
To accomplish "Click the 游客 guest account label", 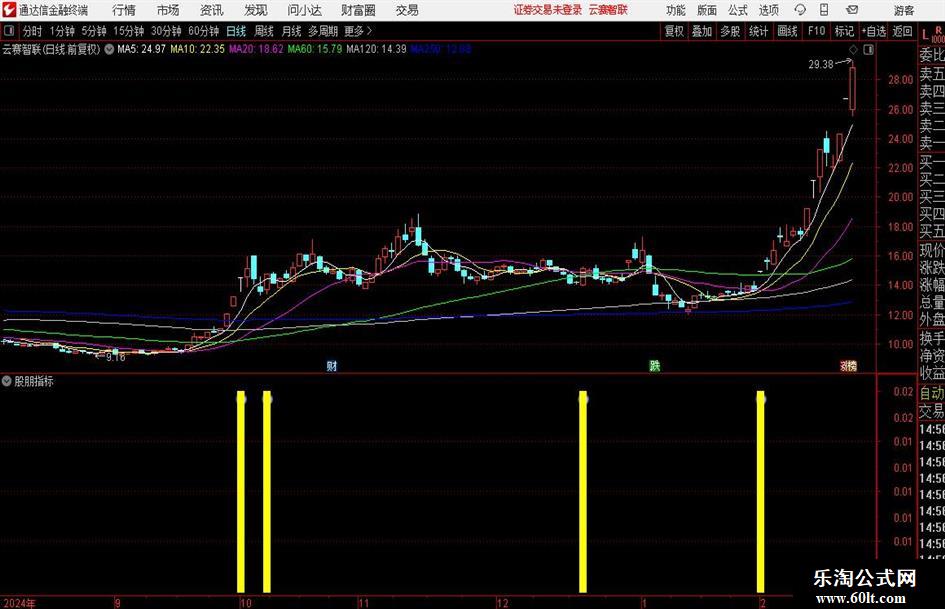I will [x=903, y=10].
